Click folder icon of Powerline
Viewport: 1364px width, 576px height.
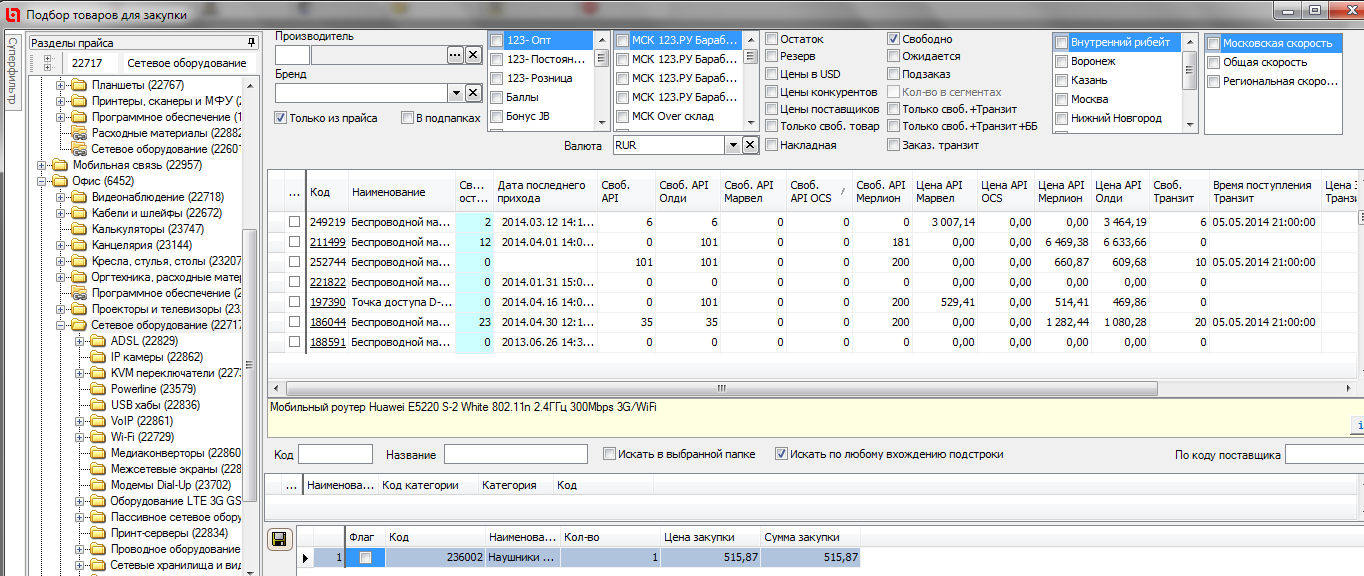point(99,389)
